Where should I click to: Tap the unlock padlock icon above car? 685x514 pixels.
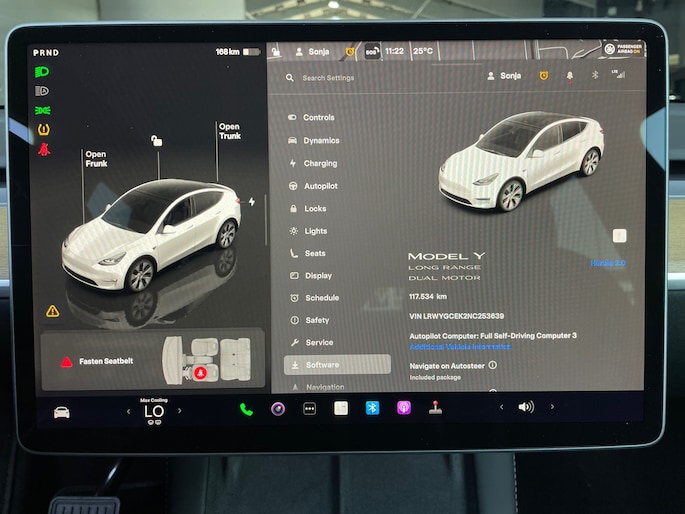pyautogui.click(x=157, y=141)
